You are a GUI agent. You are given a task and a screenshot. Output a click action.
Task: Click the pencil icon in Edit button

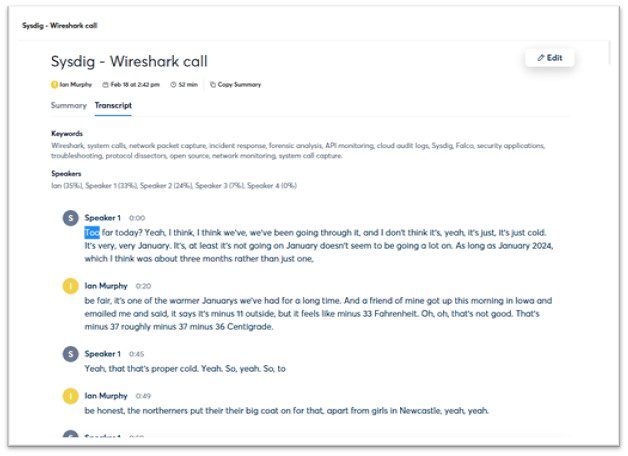point(541,58)
